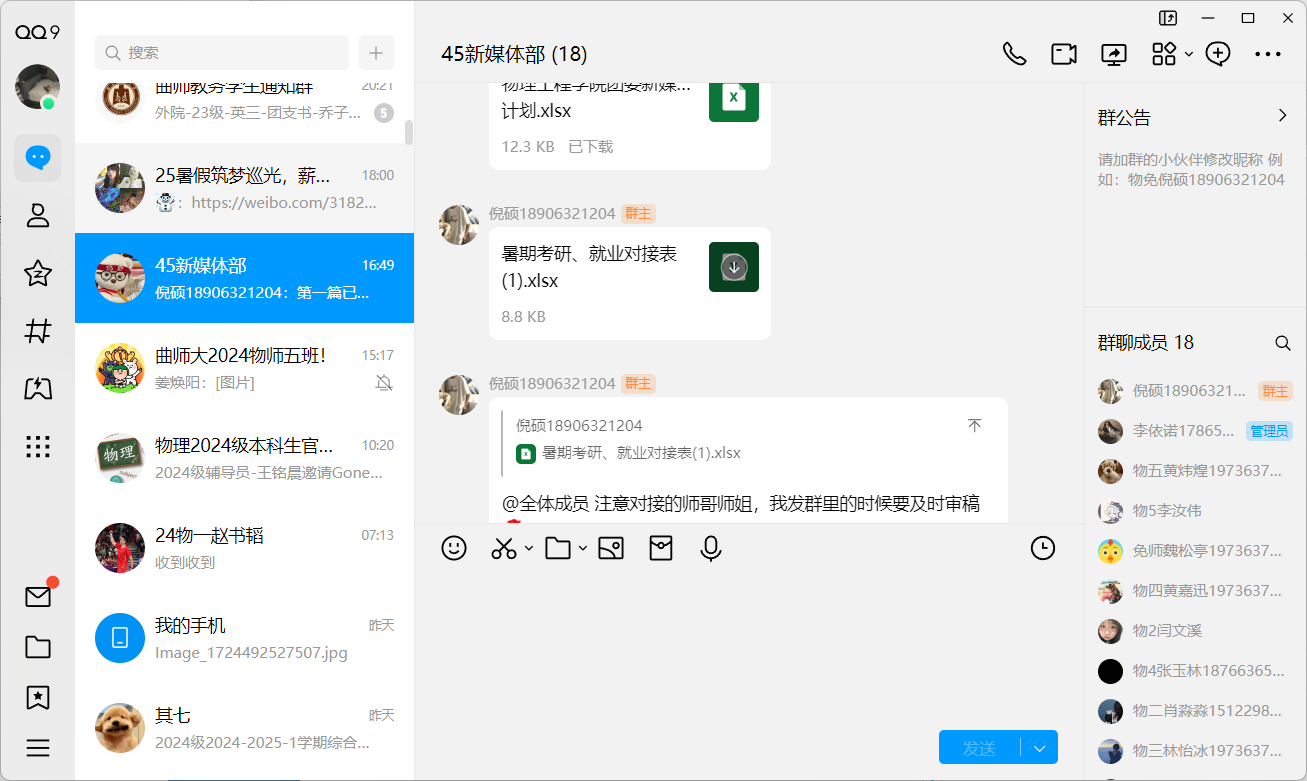1307x781 pixels.
Task: Expand screenshot options dropdown arrow
Action: pyautogui.click(x=529, y=548)
